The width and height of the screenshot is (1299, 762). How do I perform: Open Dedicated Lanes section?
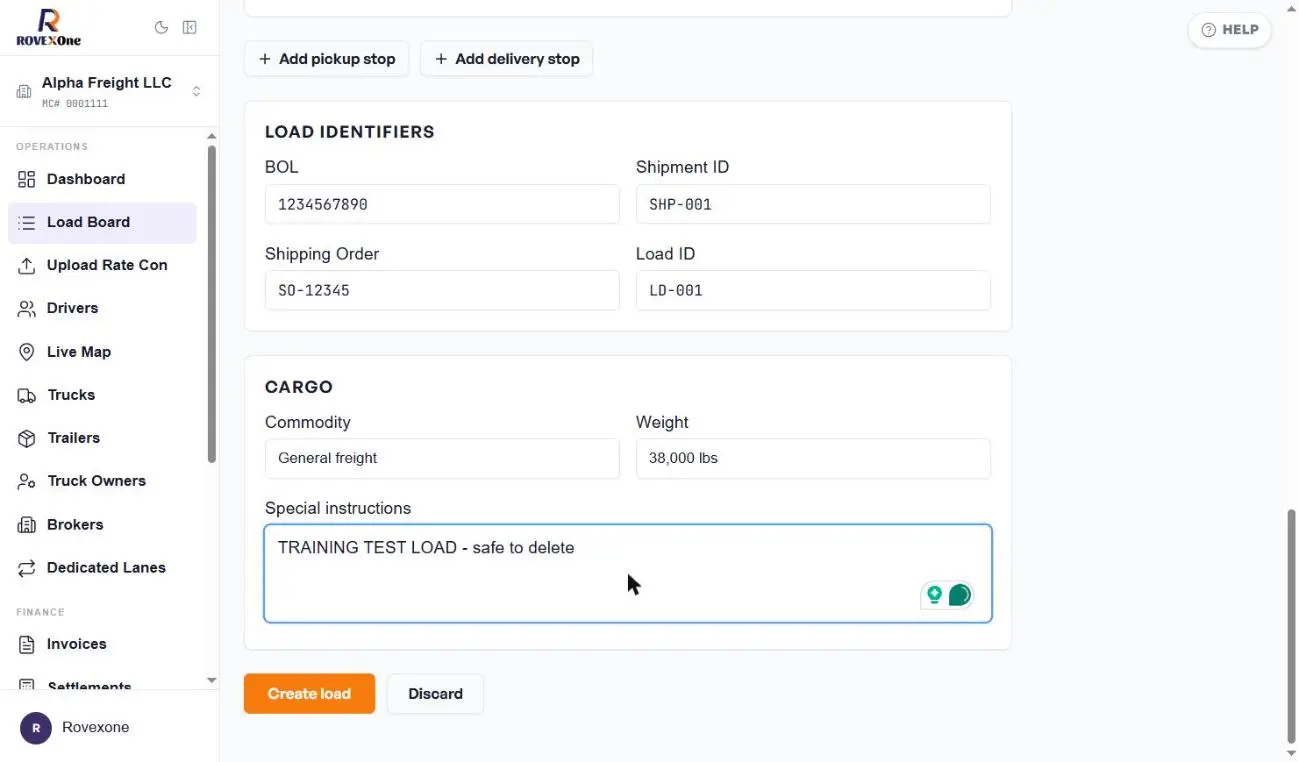[102, 567]
